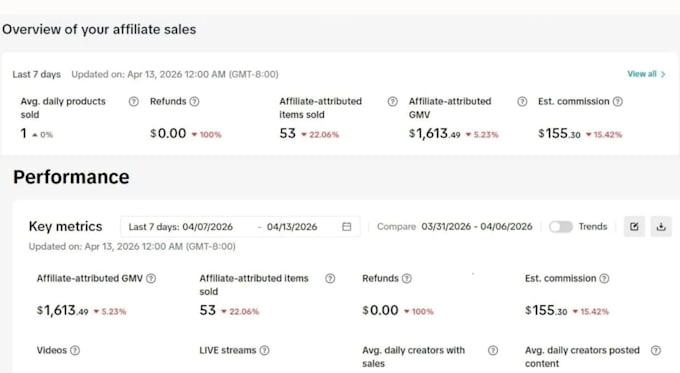Show info for Key metrics Est. commission
The image size is (680, 373).
pyautogui.click(x=604, y=278)
